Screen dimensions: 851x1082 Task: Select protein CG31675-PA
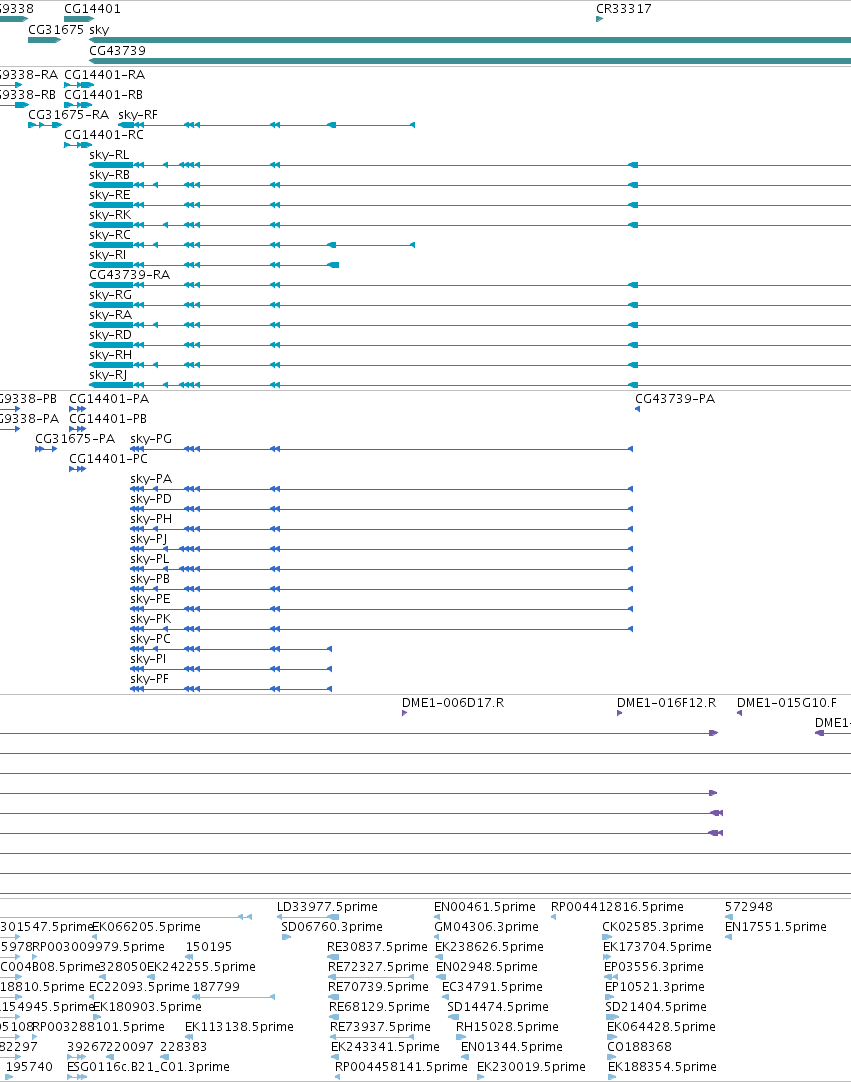click(46, 449)
